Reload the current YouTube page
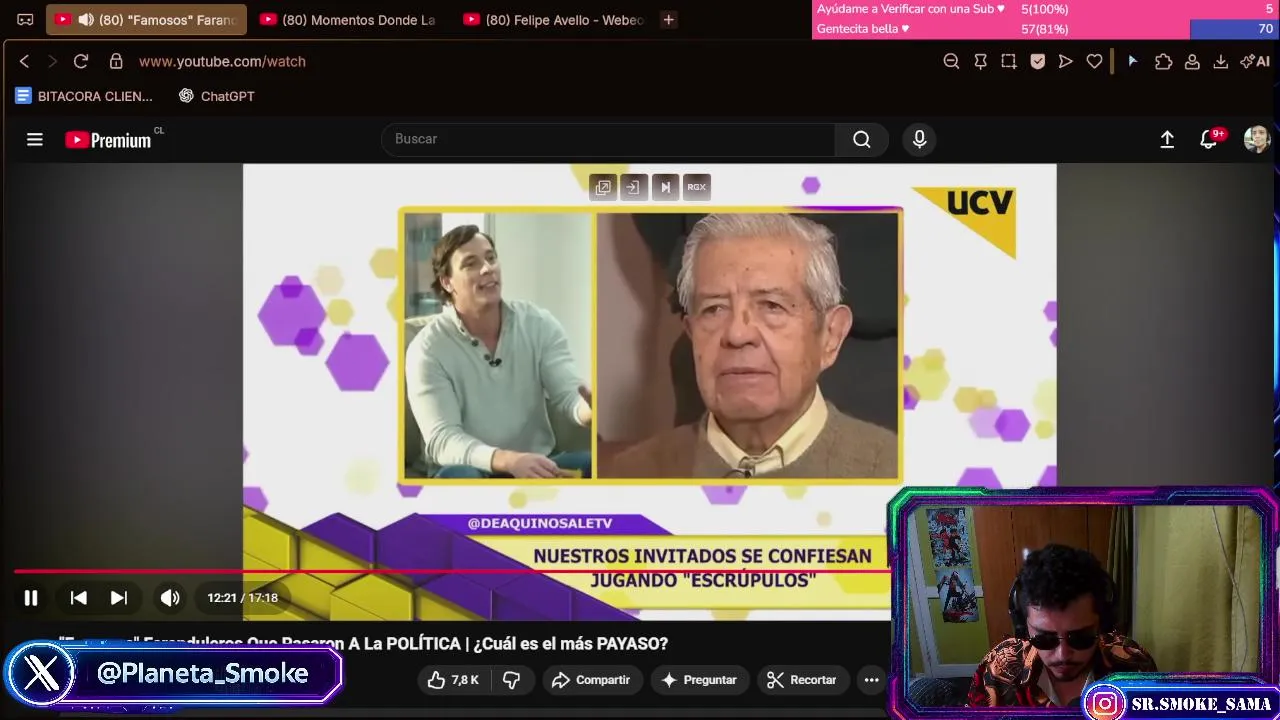Image resolution: width=1280 pixels, height=720 pixels. 81,61
